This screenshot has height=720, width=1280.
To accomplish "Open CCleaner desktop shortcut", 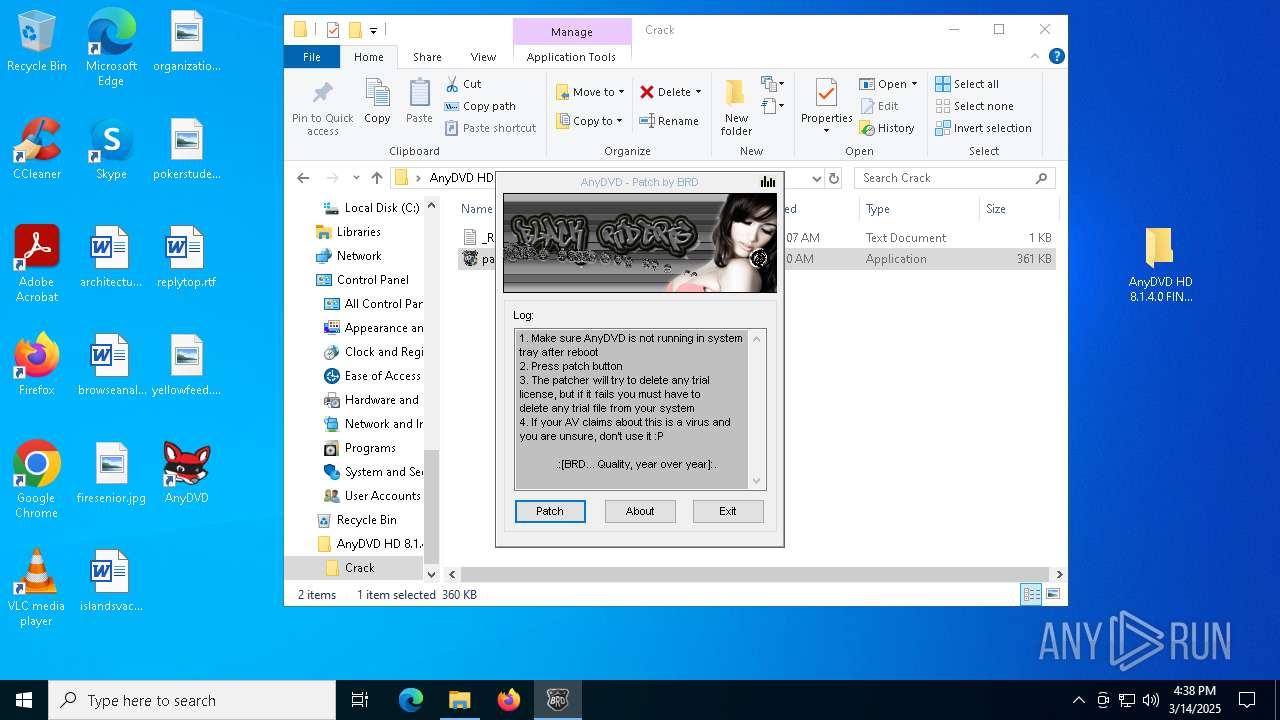I will pos(37,148).
